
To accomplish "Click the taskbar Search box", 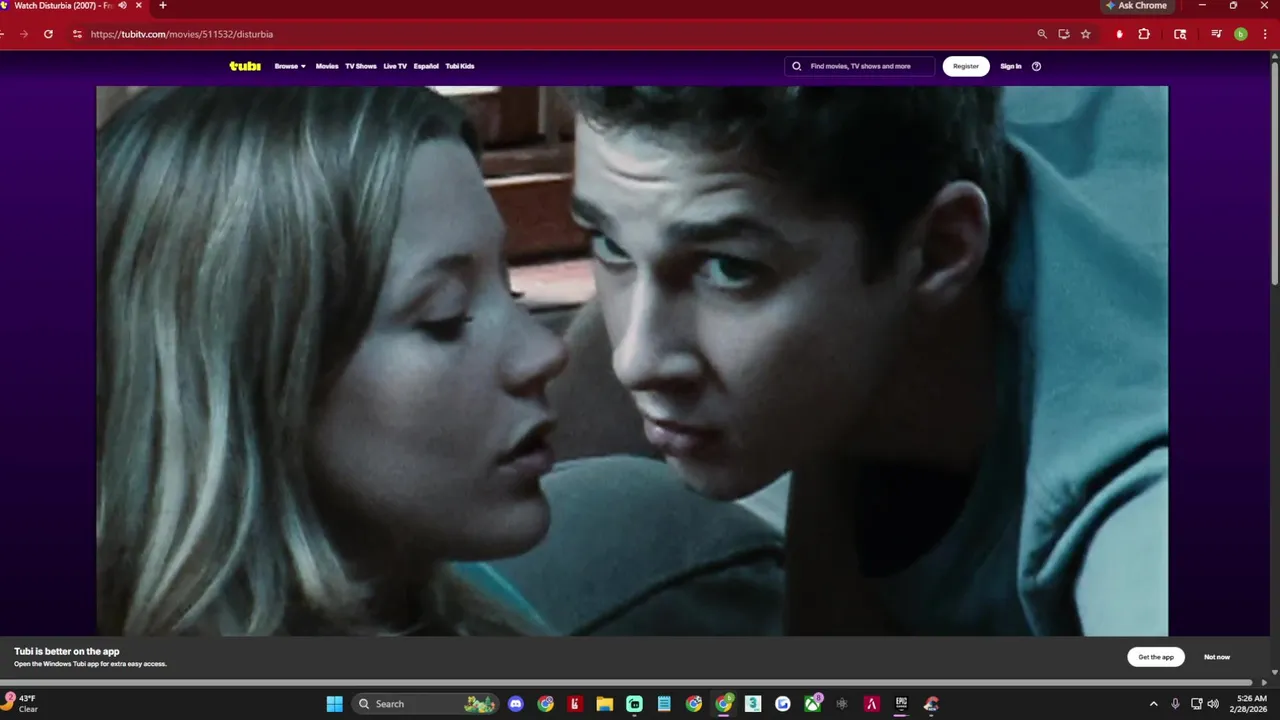I will [x=427, y=704].
